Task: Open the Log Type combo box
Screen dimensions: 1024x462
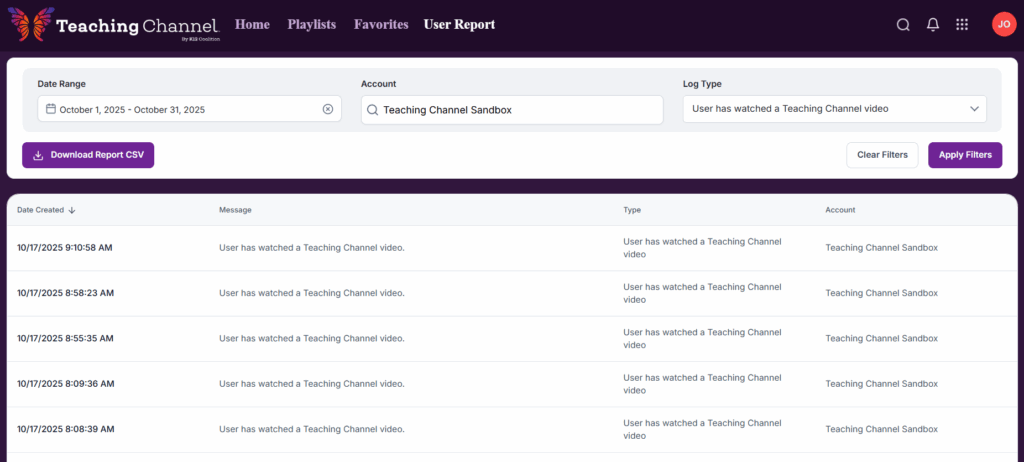Action: click(x=835, y=109)
